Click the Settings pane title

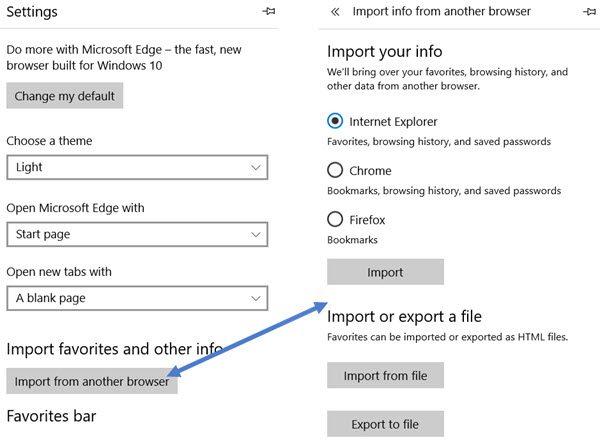point(32,11)
